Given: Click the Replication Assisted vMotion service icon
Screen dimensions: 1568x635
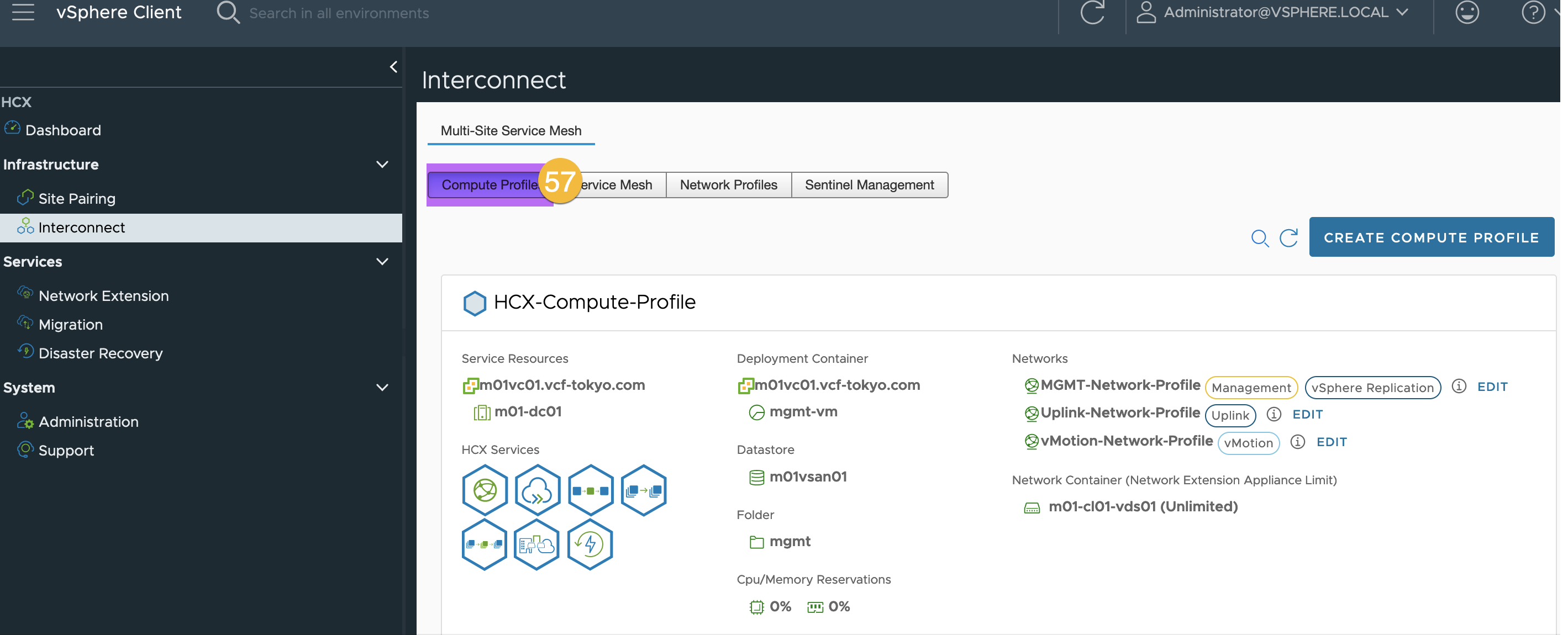Looking at the screenshot, I should tap(484, 544).
